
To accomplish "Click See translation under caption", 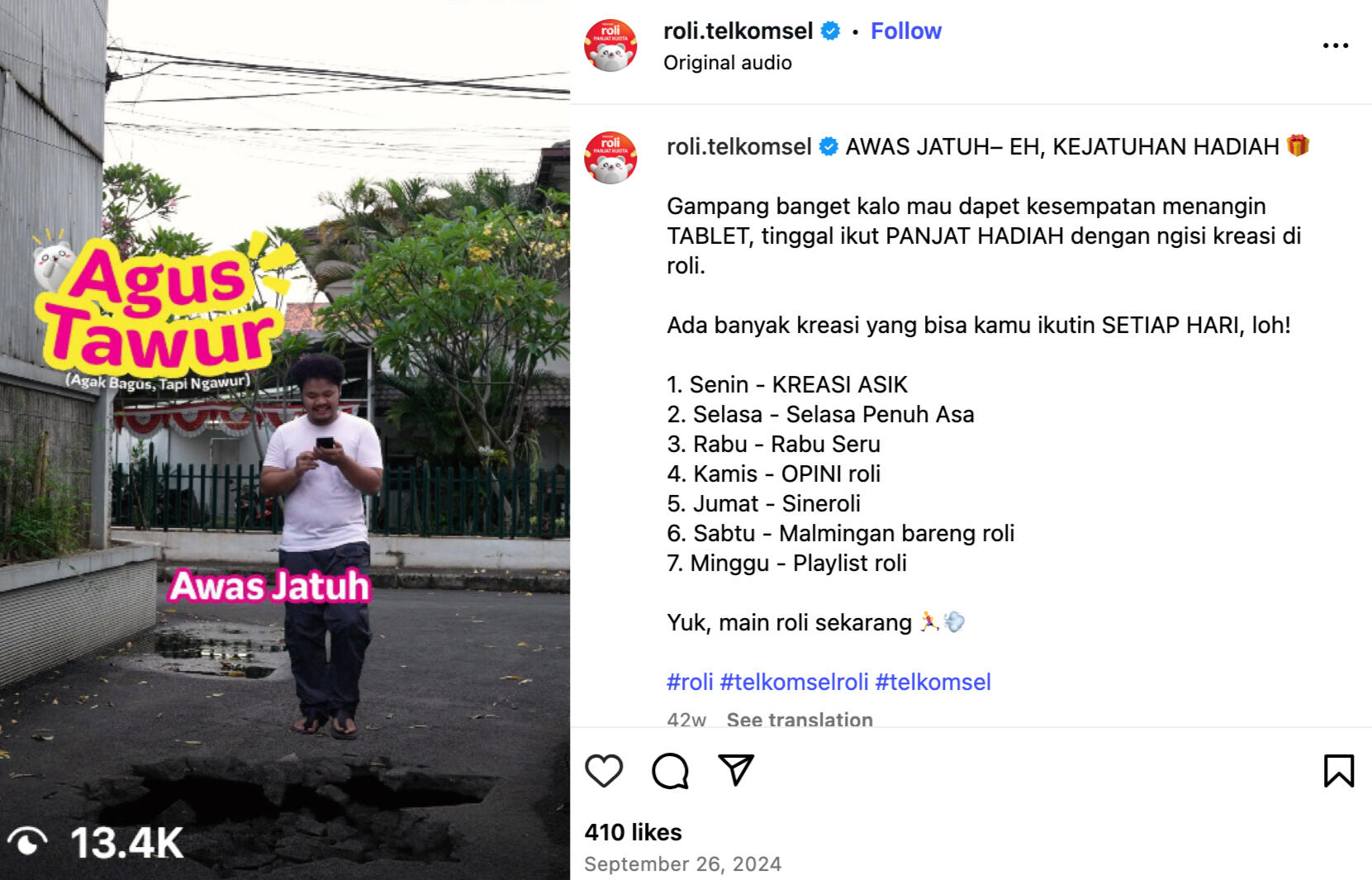I will [x=800, y=719].
